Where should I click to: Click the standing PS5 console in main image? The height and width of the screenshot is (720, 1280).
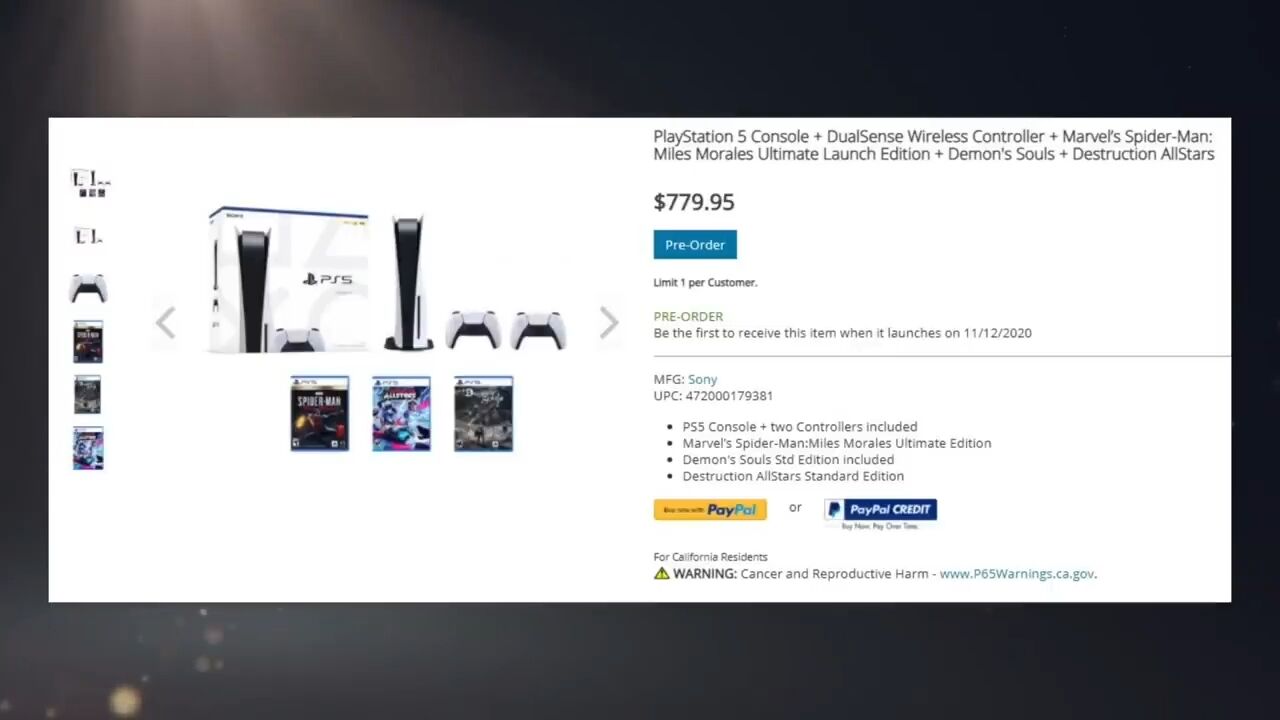408,282
